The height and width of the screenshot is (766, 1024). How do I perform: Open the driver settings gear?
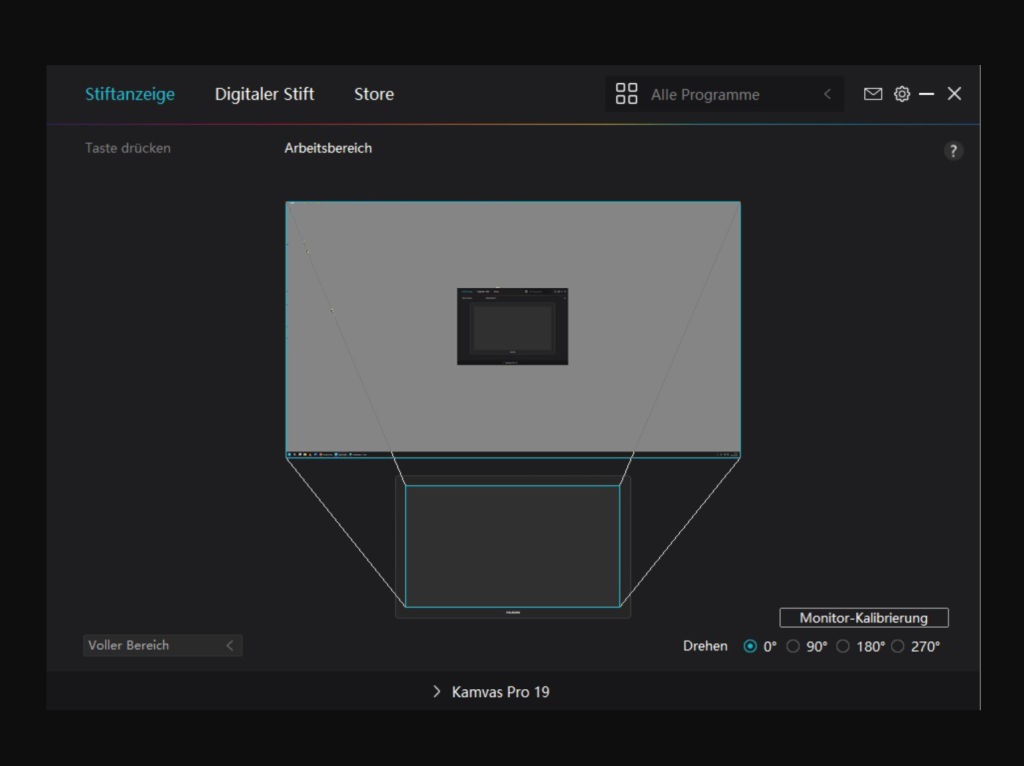902,93
